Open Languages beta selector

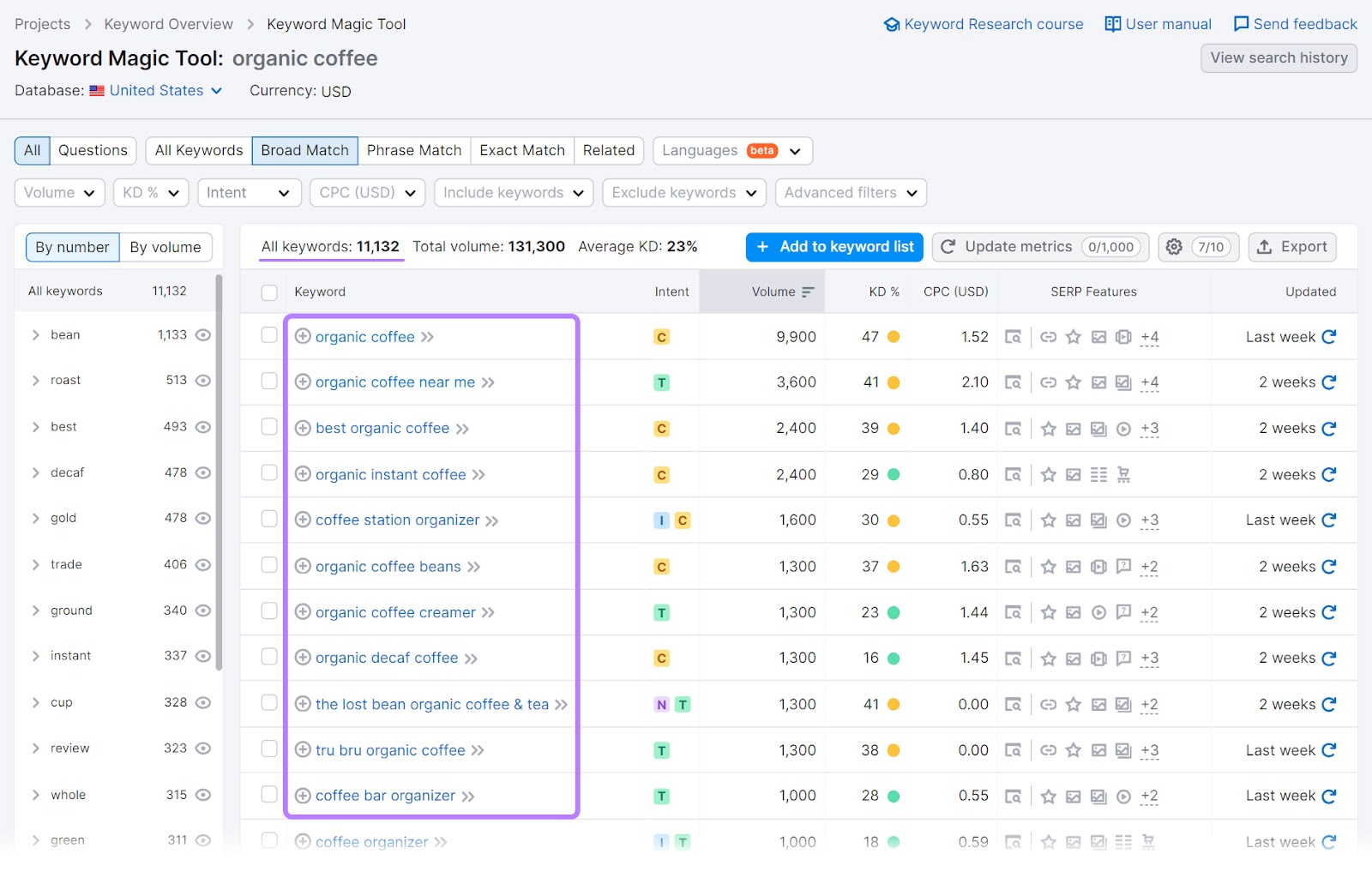pos(732,151)
